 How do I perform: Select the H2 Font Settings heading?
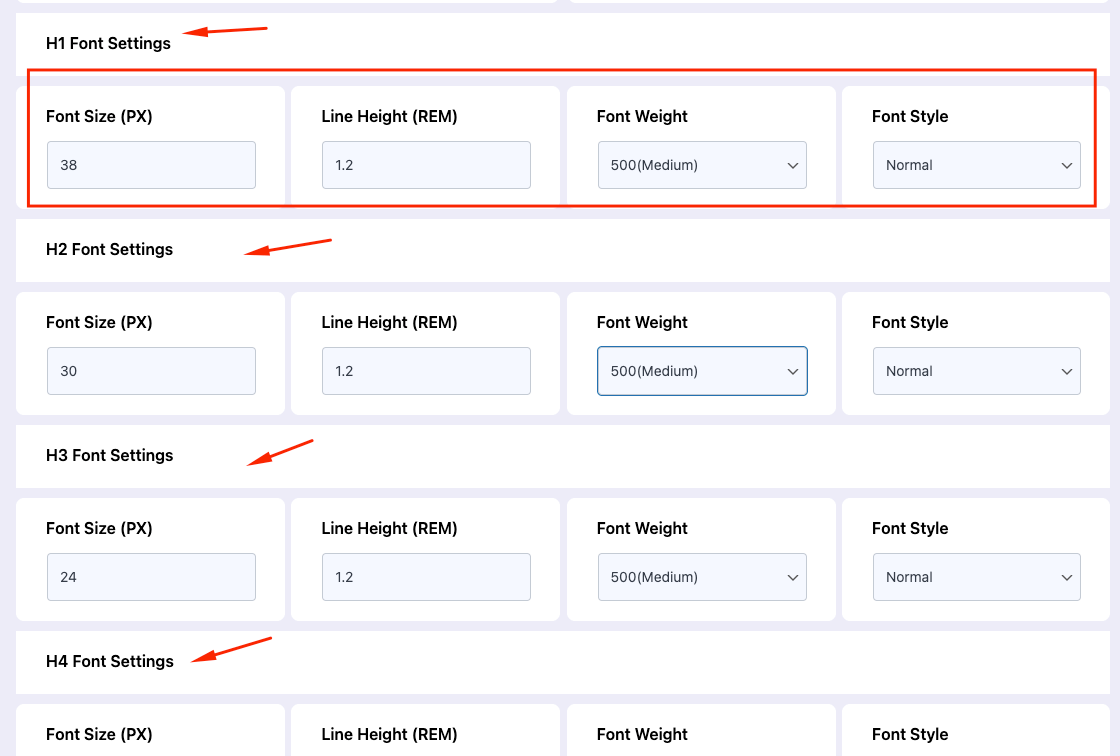coord(109,249)
